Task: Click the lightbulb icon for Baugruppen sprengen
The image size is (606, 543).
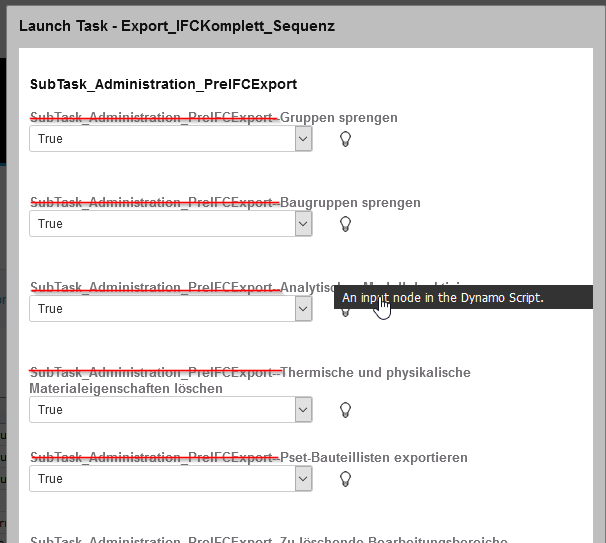Action: coord(346,224)
